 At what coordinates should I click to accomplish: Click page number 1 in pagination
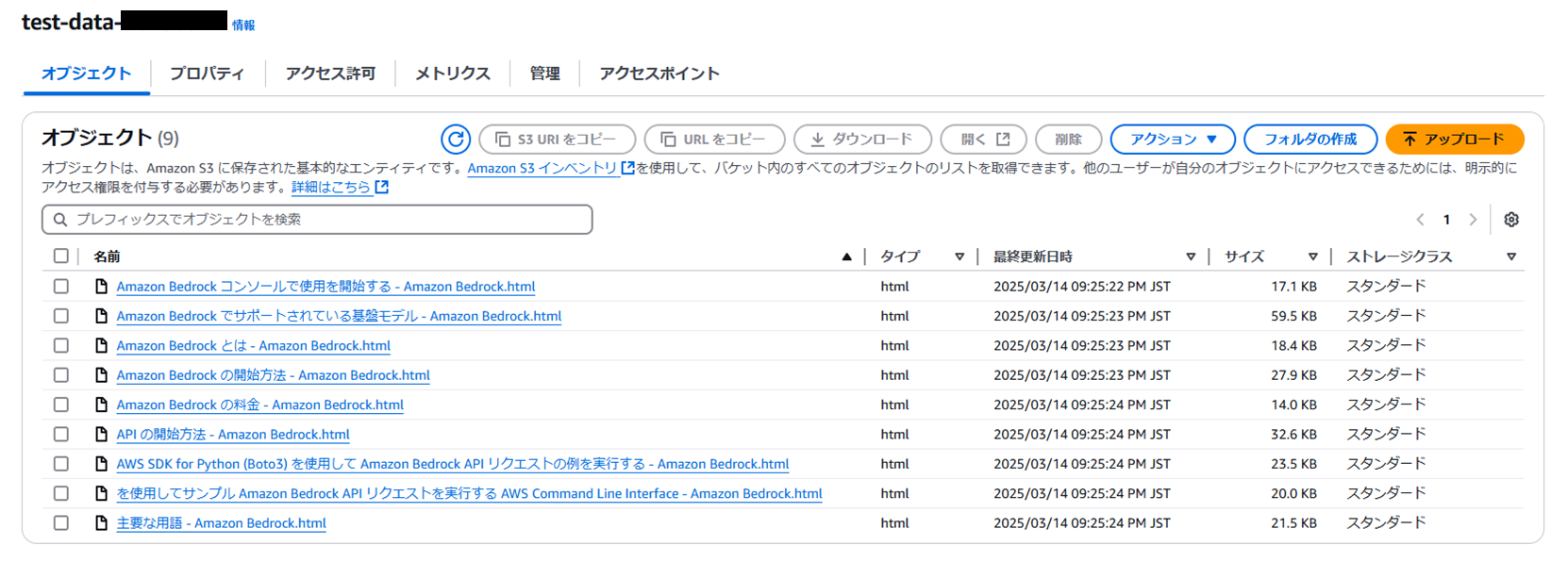pos(1446,220)
